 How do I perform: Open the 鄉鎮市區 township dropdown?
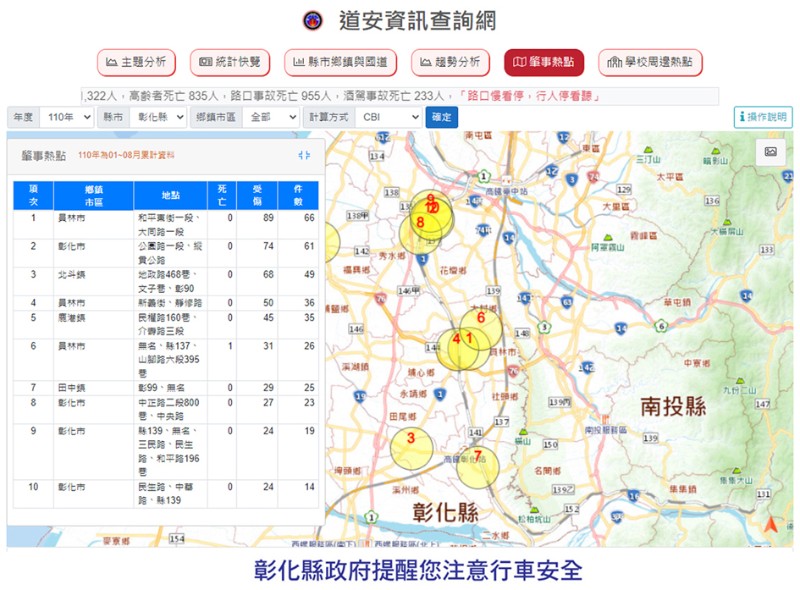coord(269,117)
